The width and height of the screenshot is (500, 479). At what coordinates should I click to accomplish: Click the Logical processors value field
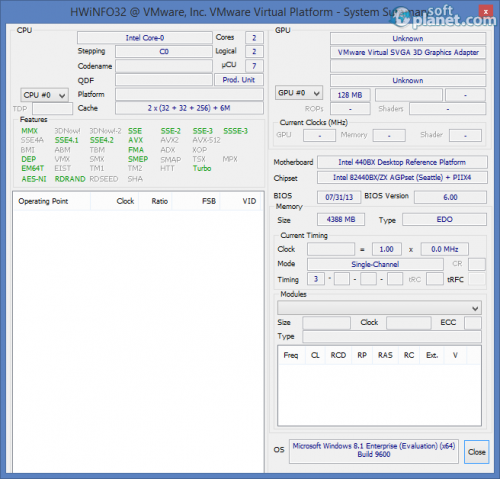pyautogui.click(x=254, y=51)
